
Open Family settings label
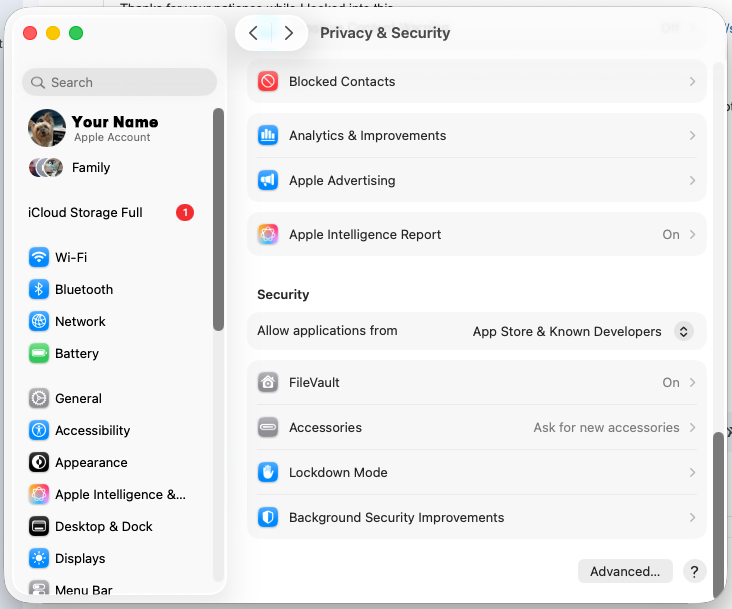[x=91, y=168]
